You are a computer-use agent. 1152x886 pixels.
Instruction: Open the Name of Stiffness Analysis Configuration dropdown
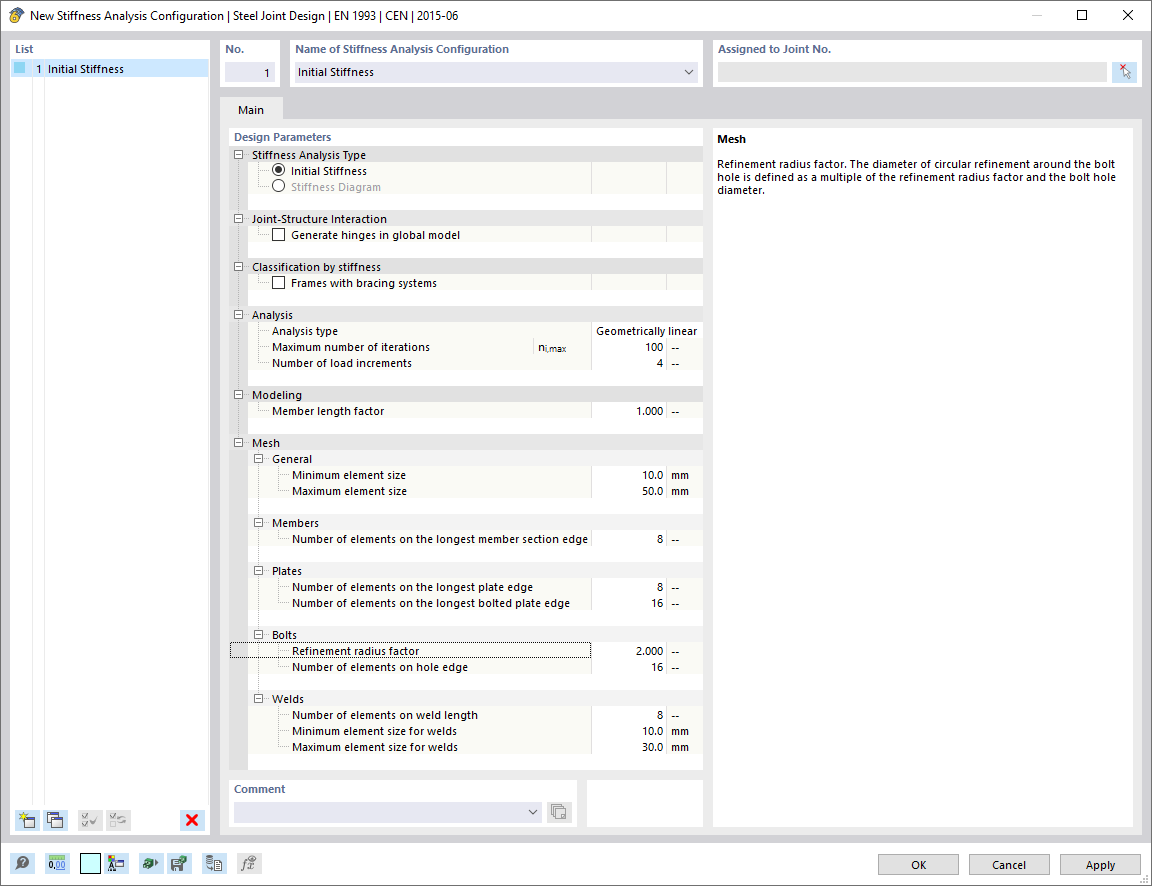point(688,72)
